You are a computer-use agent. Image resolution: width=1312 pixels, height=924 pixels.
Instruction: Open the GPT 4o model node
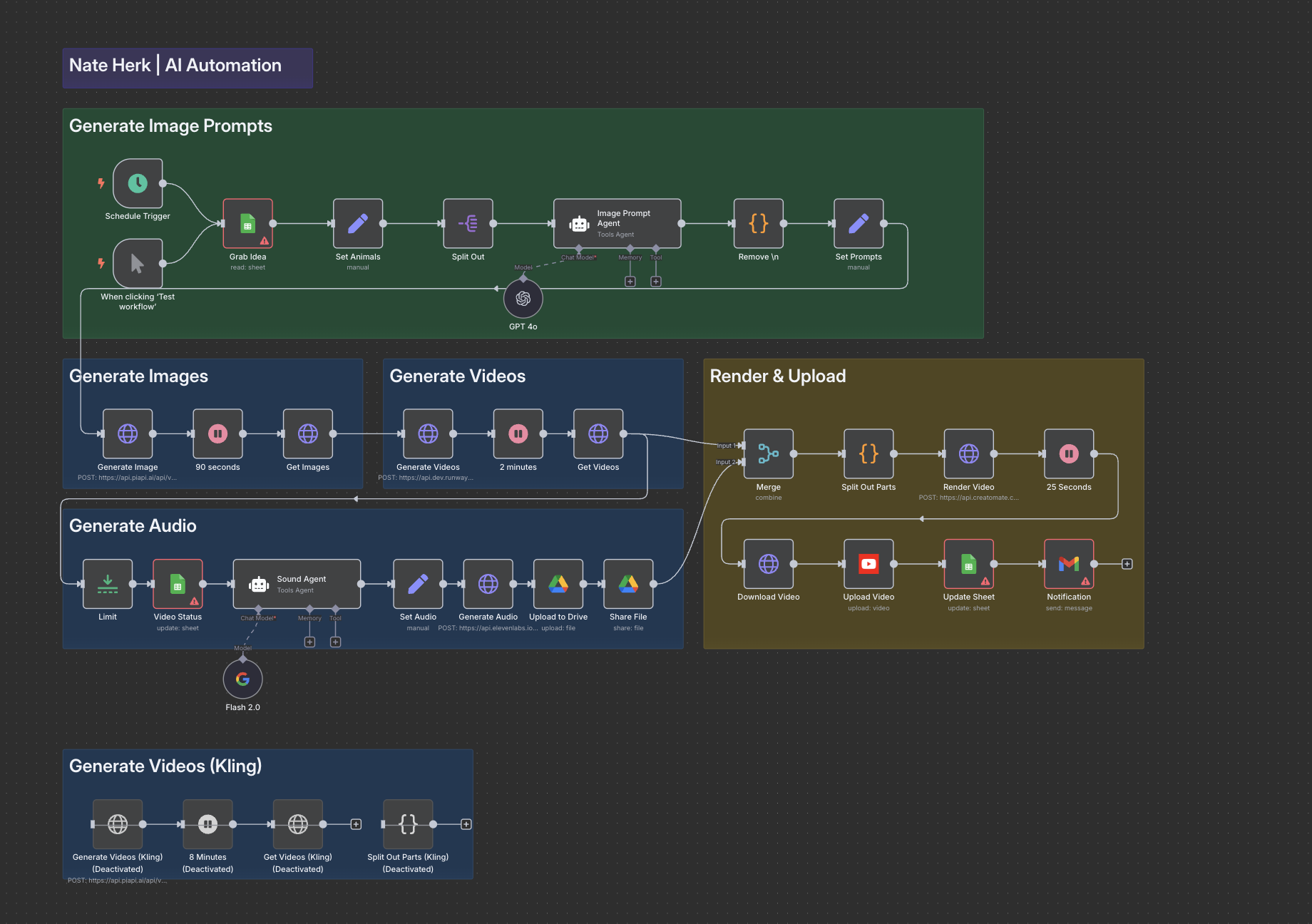523,299
